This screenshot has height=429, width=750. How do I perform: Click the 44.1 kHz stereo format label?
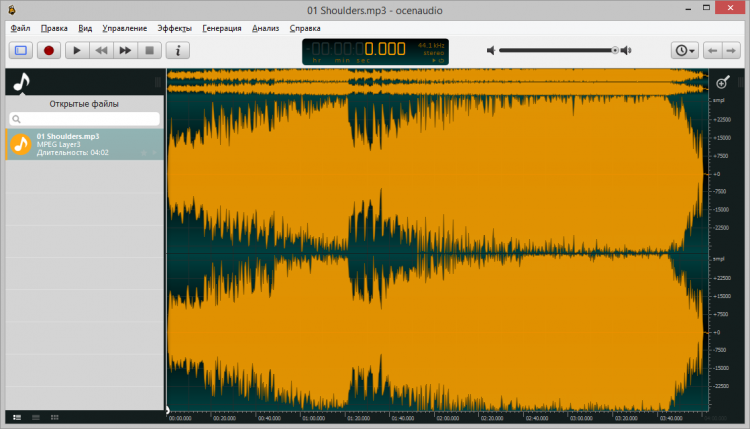(432, 49)
